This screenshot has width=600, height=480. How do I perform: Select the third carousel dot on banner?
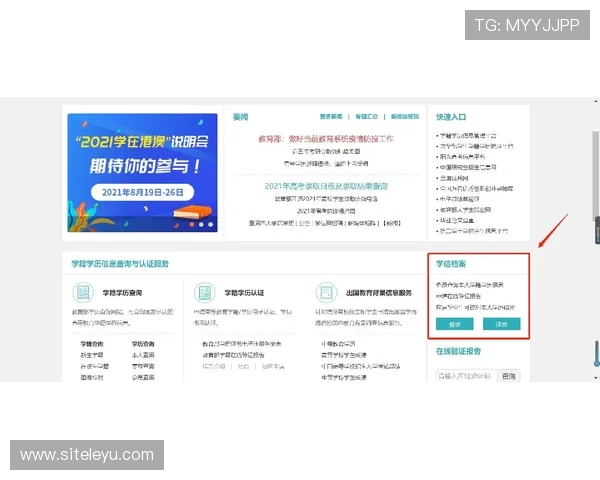(x=210, y=224)
